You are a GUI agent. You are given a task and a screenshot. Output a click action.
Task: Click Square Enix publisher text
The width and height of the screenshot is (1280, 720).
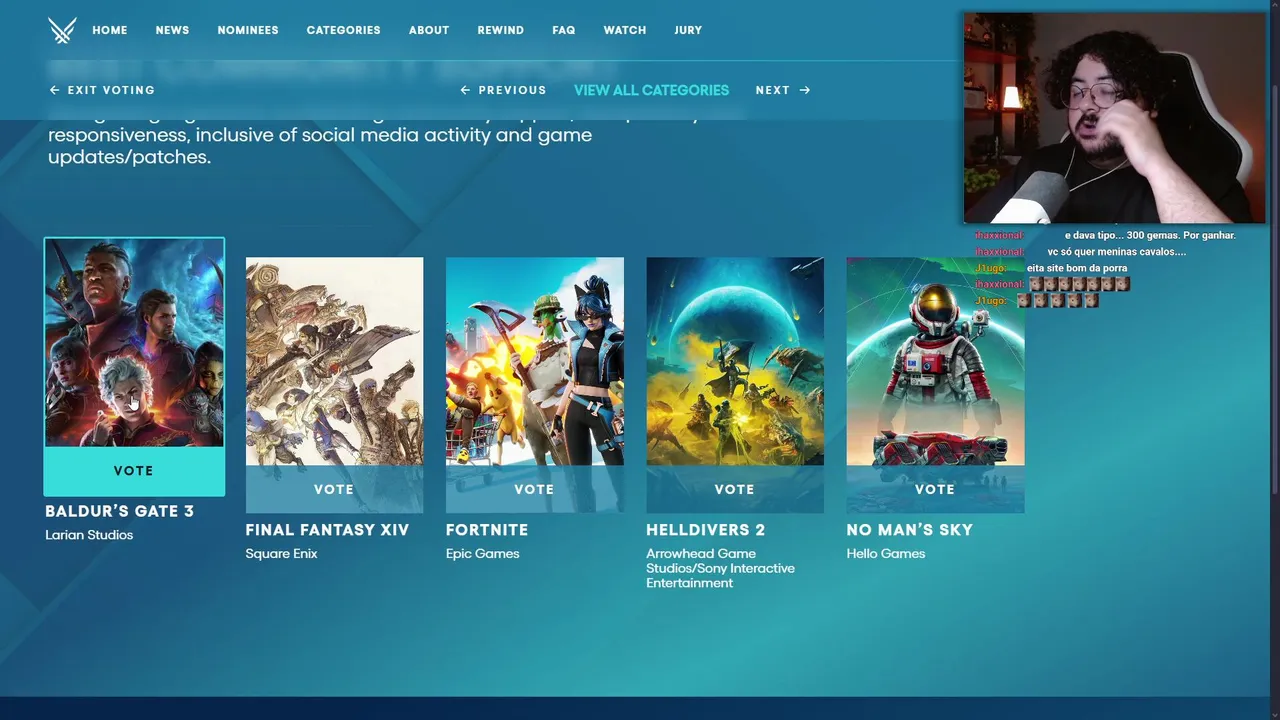pos(281,554)
